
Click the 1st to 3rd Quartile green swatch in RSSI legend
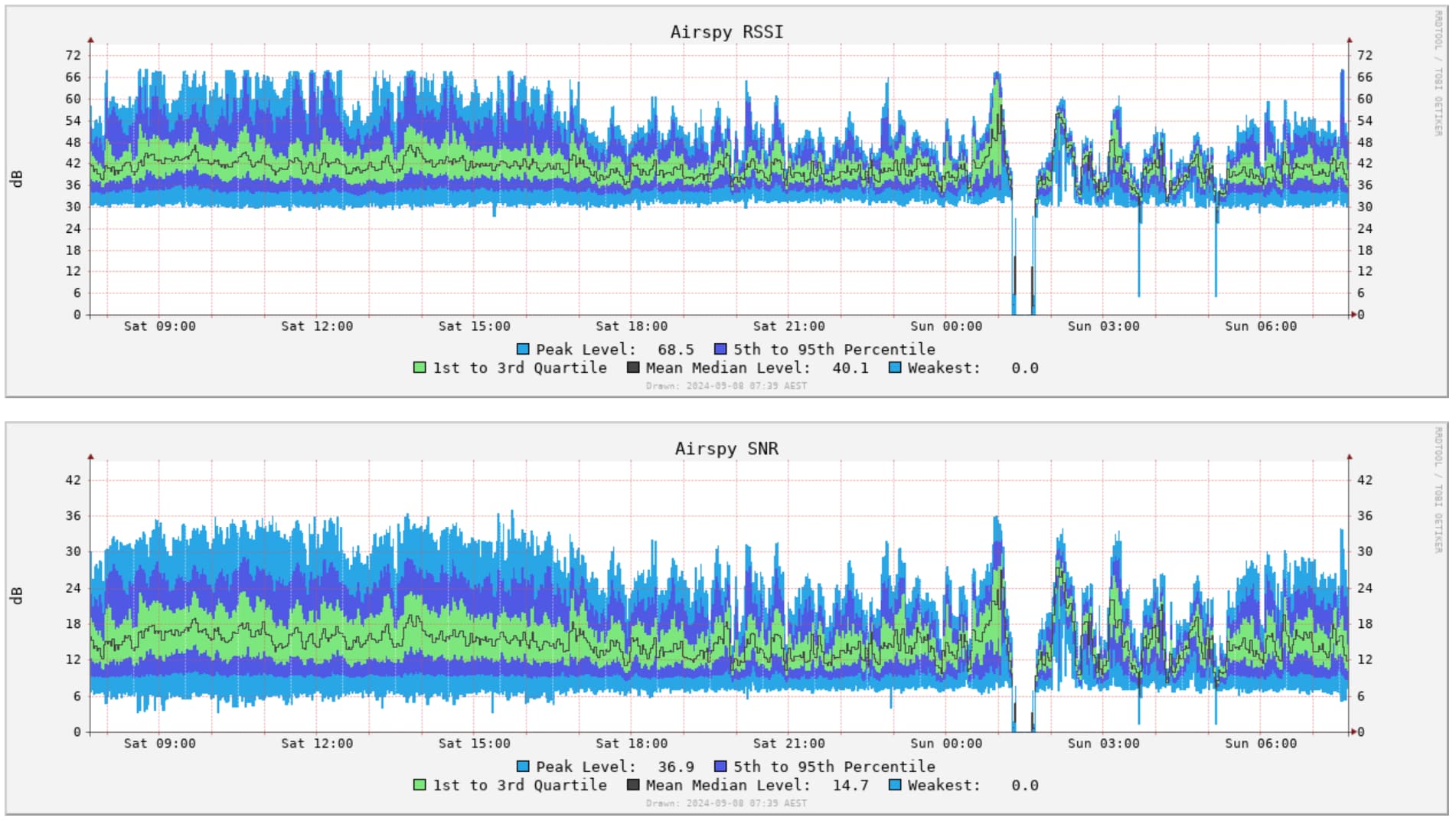point(419,368)
